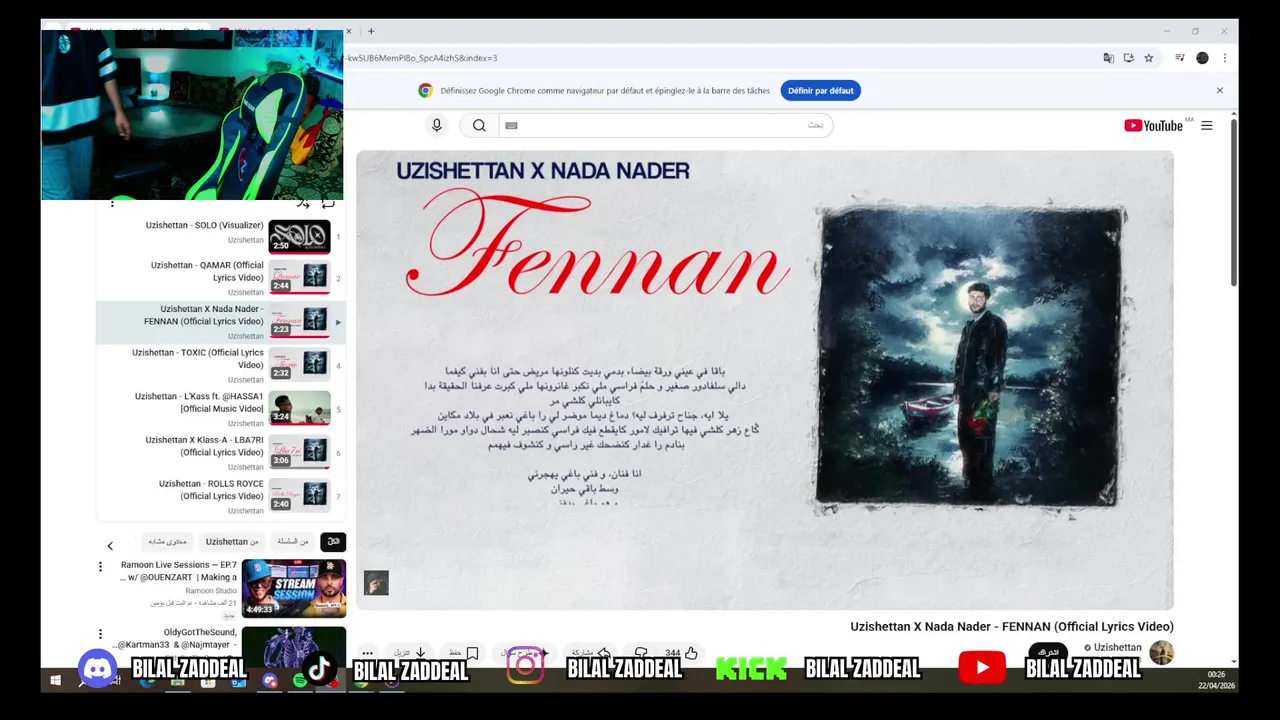Click the like thumbs-up button 344
The width and height of the screenshot is (1280, 720).
coord(681,653)
